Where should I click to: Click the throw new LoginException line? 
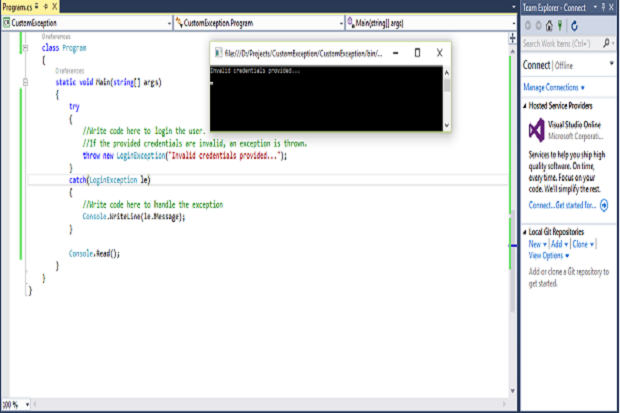point(185,155)
